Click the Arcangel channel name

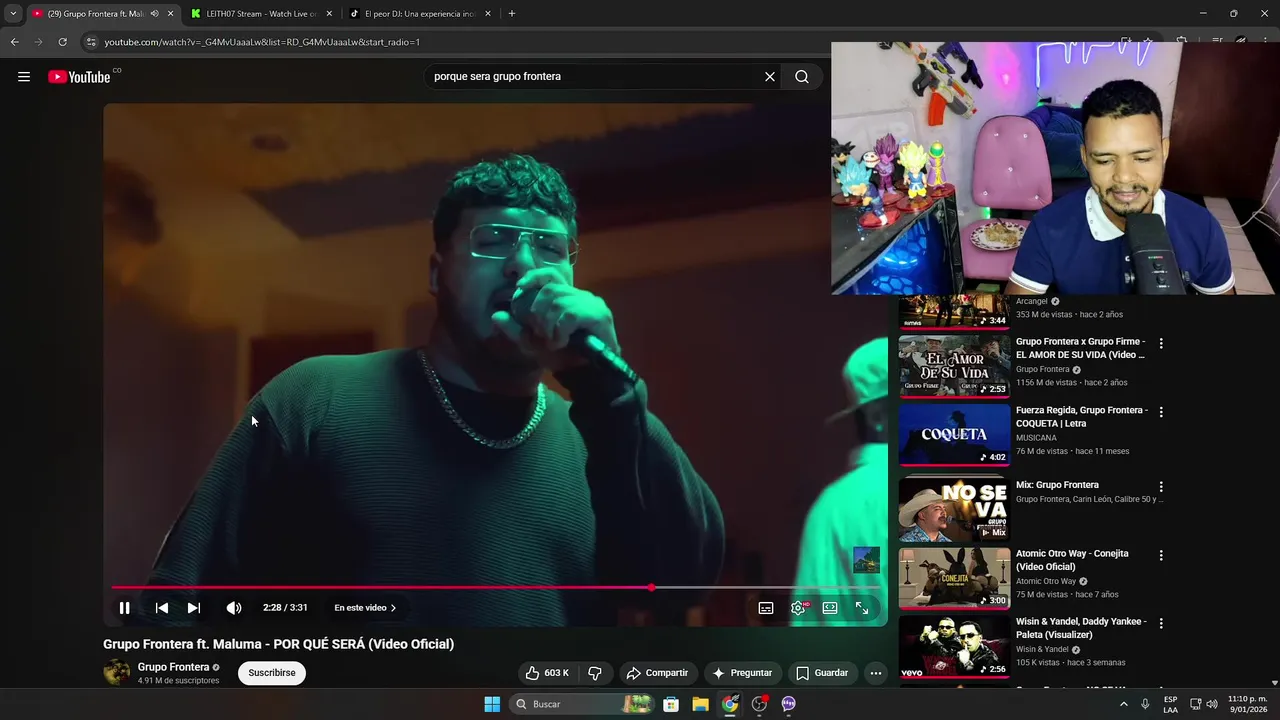tap(1032, 301)
